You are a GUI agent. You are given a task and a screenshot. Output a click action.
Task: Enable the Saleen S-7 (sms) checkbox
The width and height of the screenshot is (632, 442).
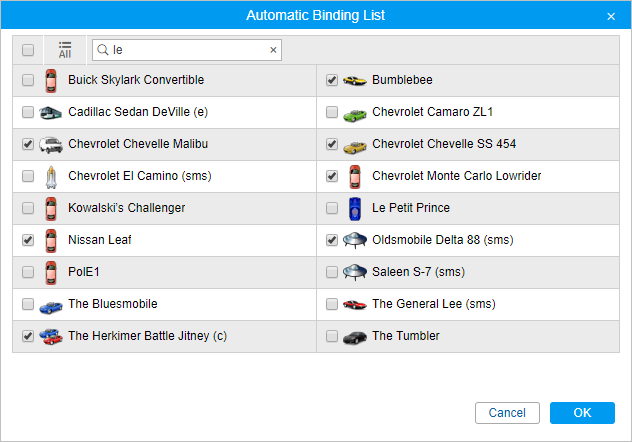point(332,272)
